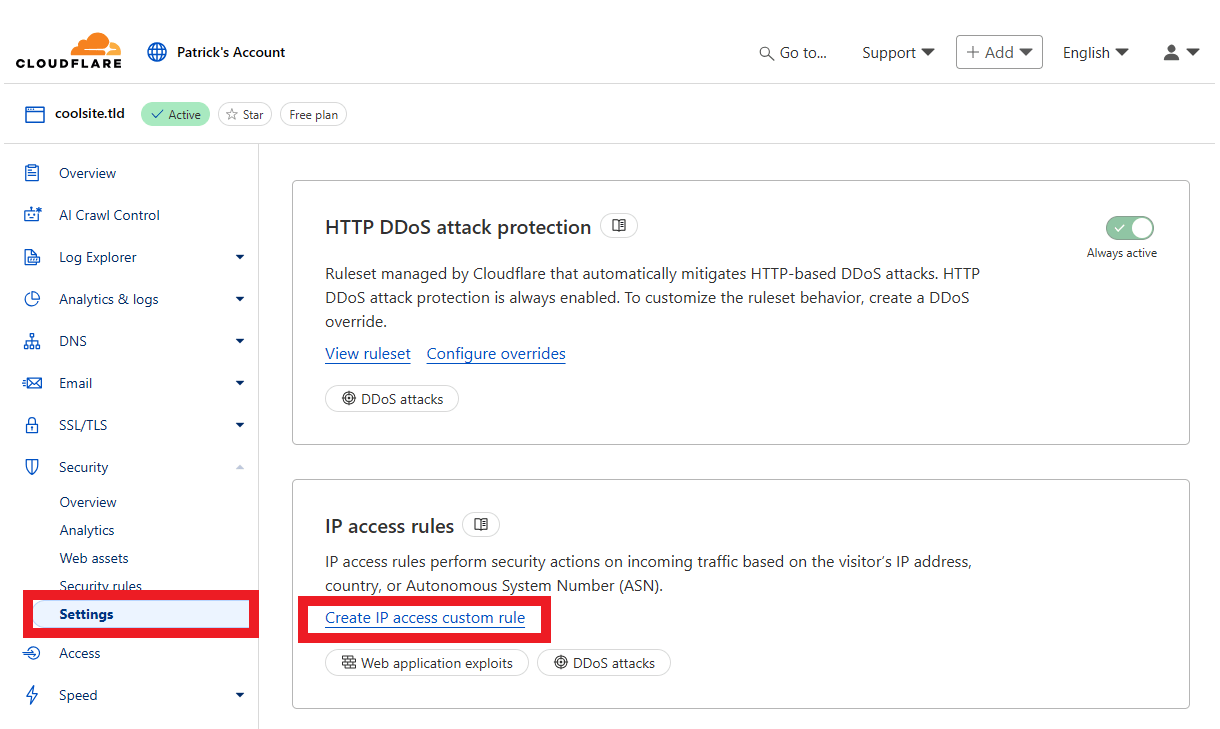The image size is (1220, 729).
Task: Star the coolsite.tld site
Action: 245,115
